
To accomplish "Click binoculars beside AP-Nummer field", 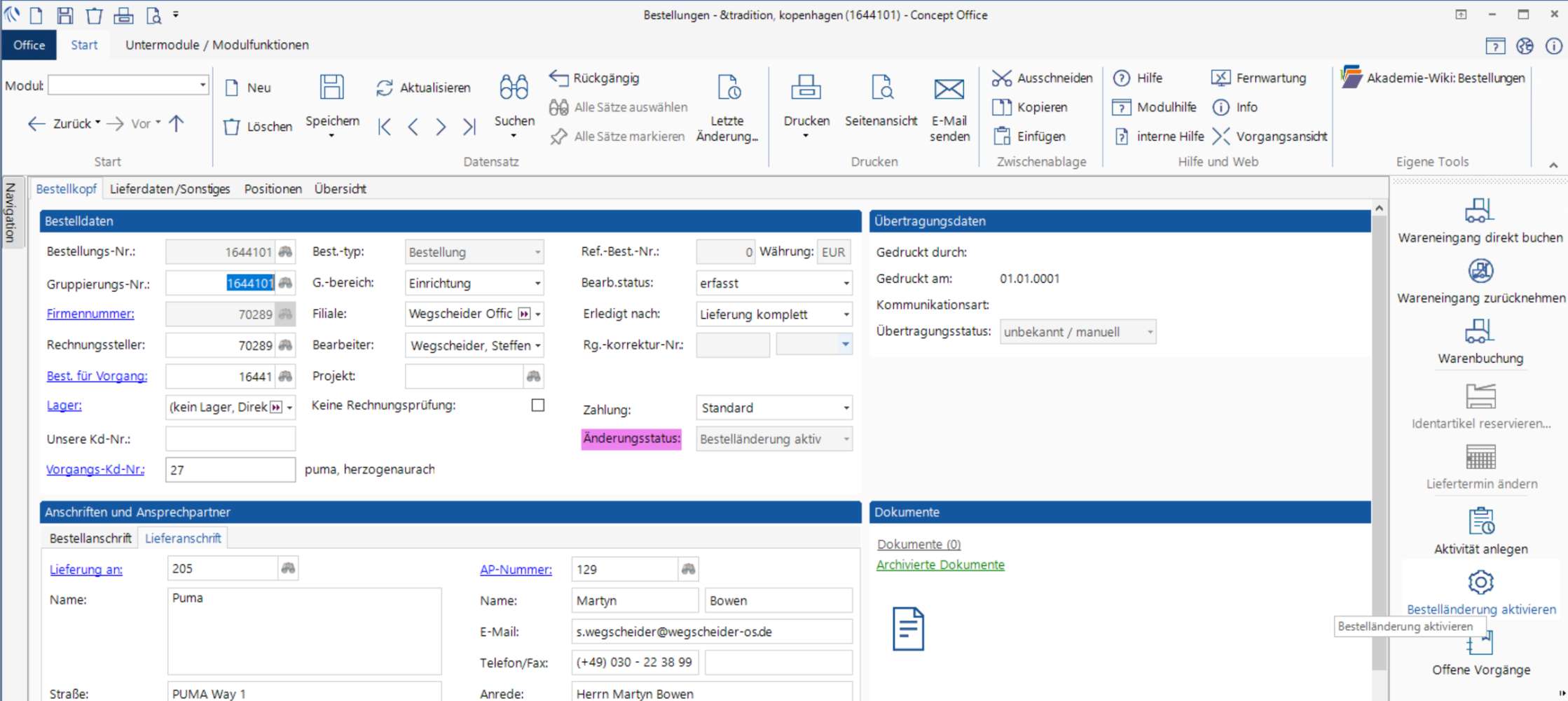I will point(689,569).
